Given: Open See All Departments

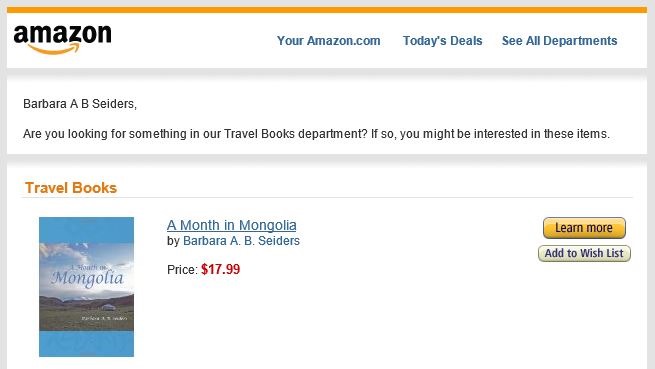Looking at the screenshot, I should tap(559, 41).
